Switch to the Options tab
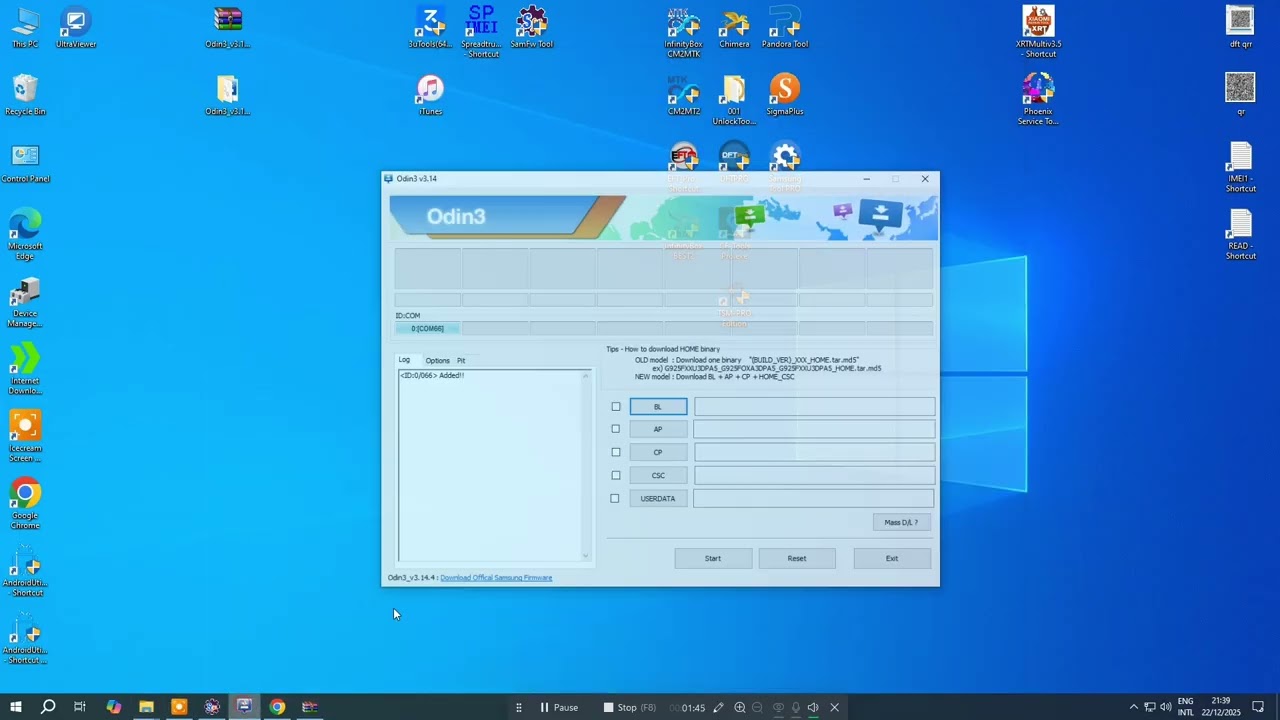 pos(437,360)
